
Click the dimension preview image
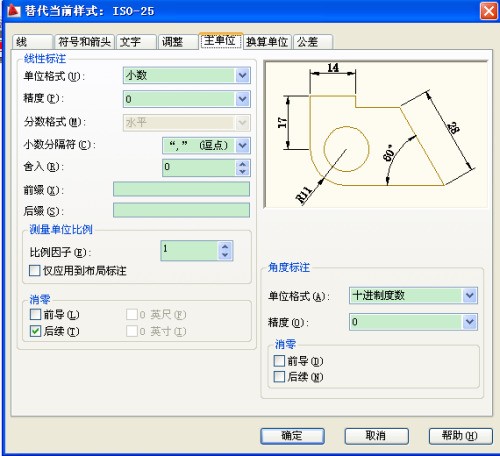tap(376, 134)
